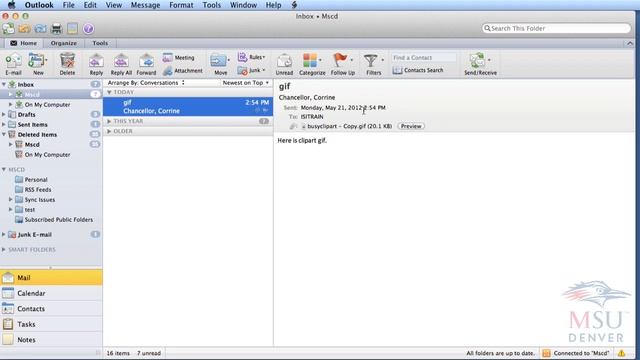The image size is (640, 360).
Task: Click the Search This Folder field
Action: point(556,28)
